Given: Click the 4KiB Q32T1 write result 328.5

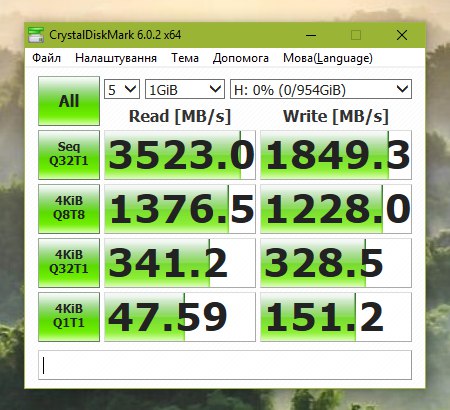Looking at the screenshot, I should pos(336,263).
